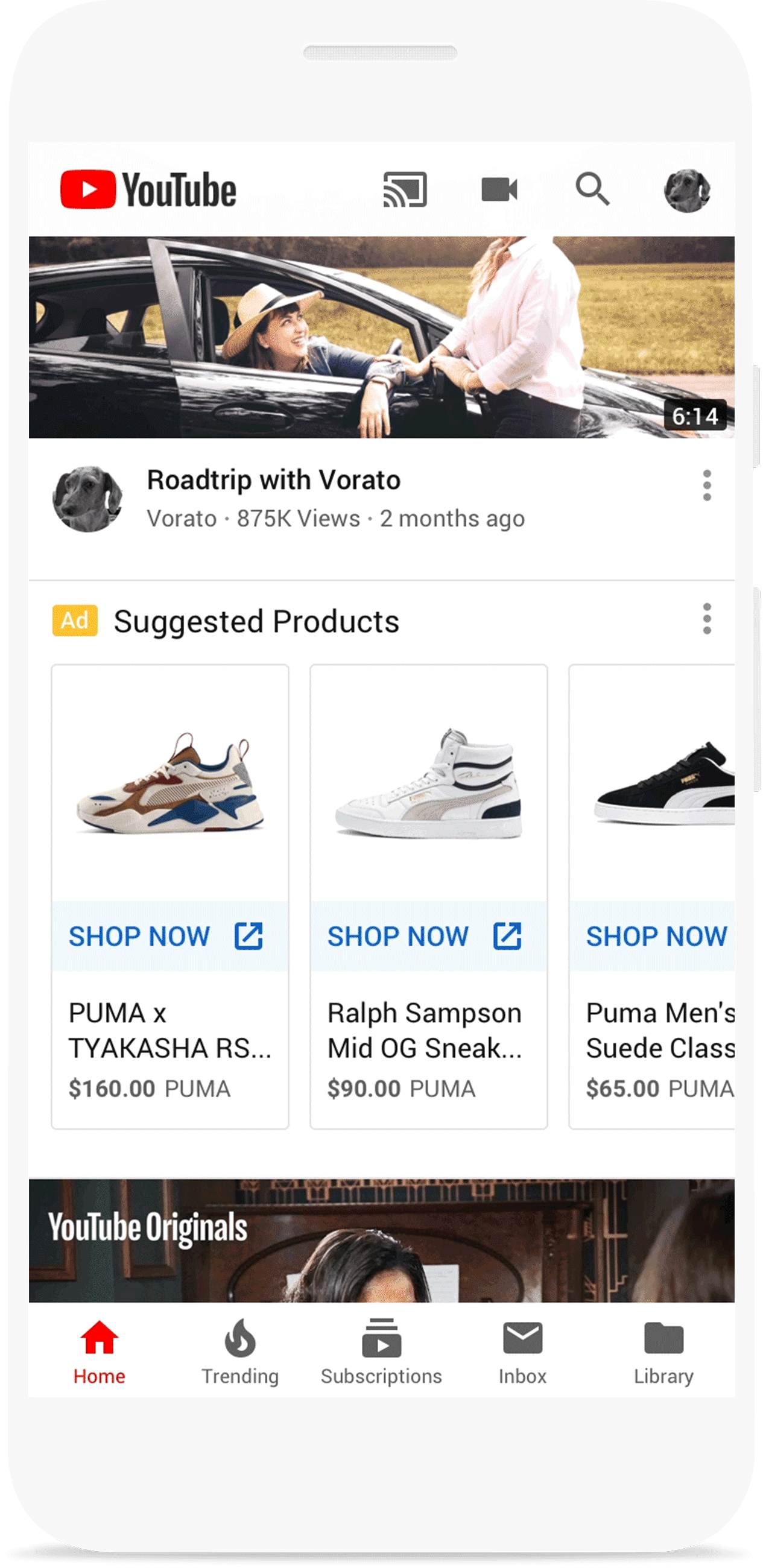Image resolution: width=763 pixels, height=1568 pixels.
Task: Play the Roadtrip with Vorato video thumbnail
Action: (381, 337)
